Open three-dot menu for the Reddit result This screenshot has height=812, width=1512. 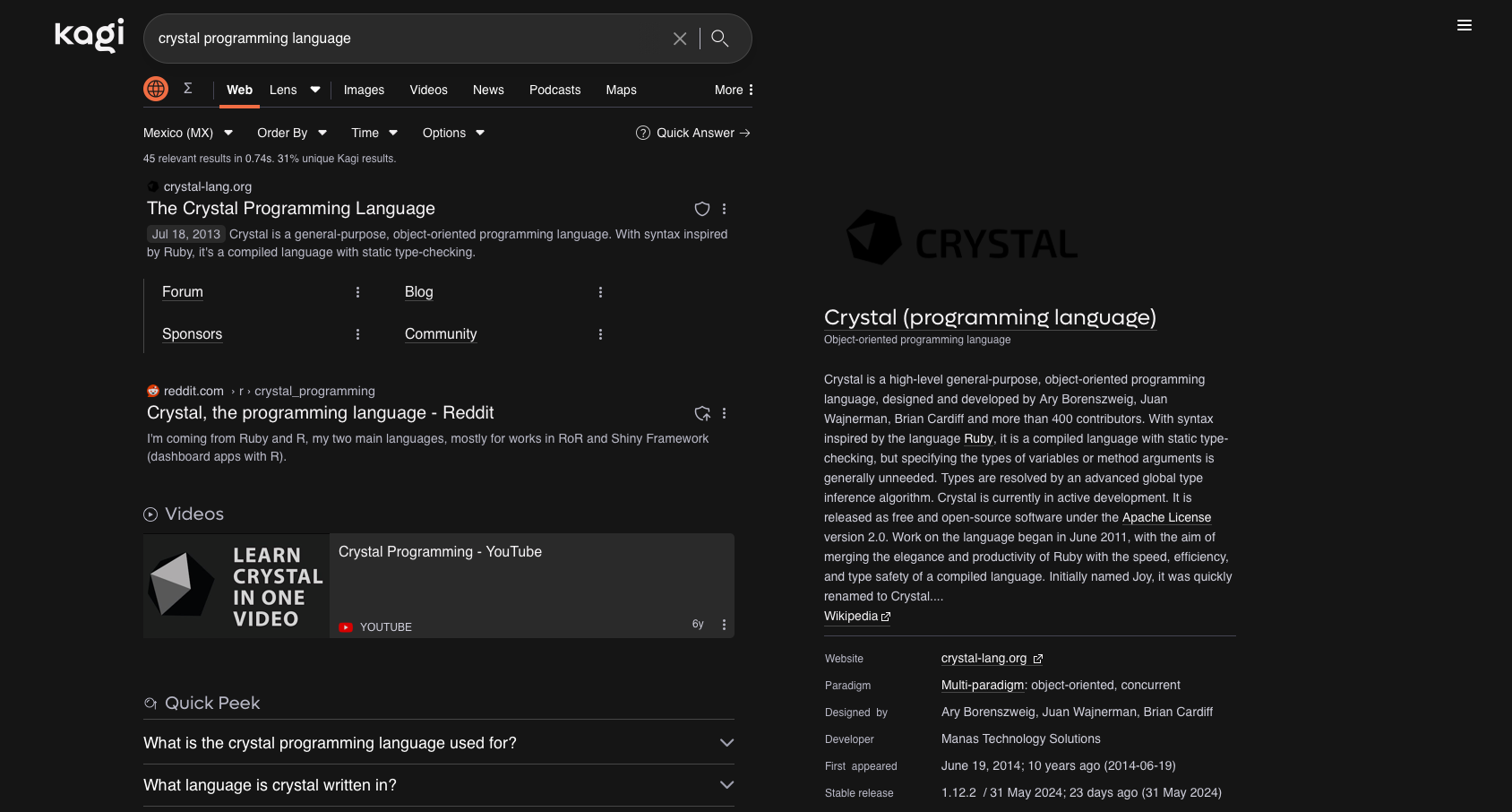pos(725,413)
